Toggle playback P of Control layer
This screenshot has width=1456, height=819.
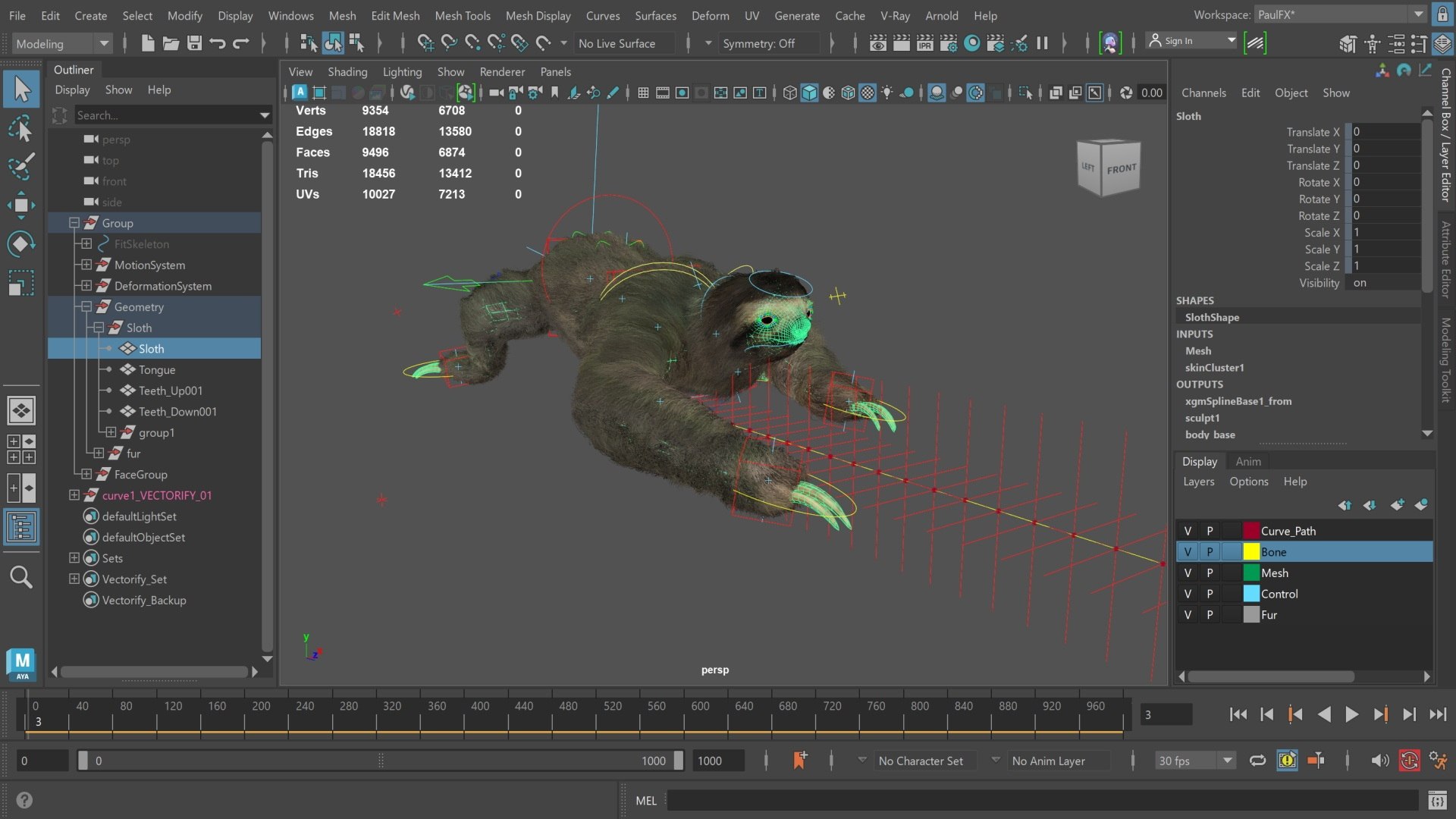1210,594
